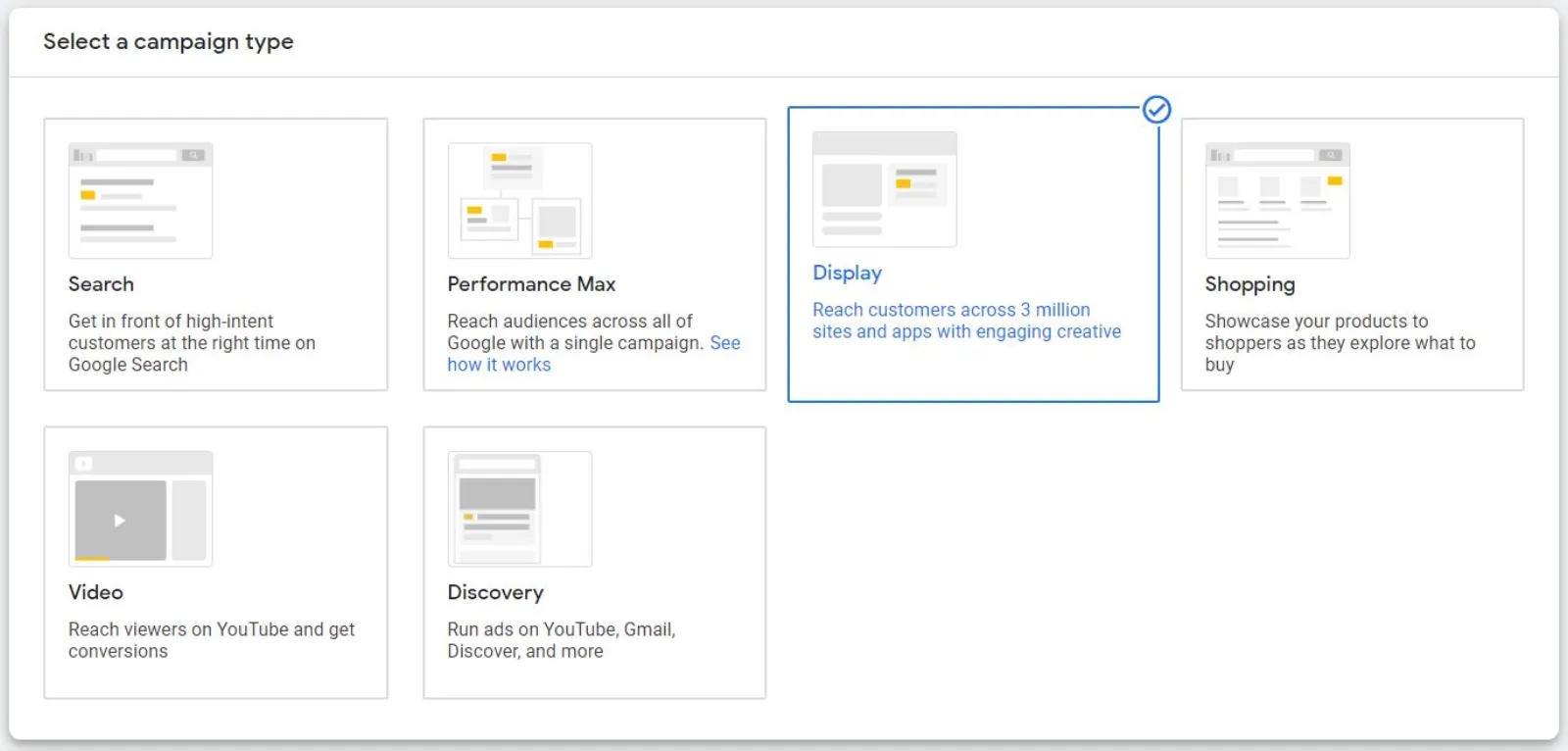Click the blue selected checkmark on Display
This screenshot has width=1568, height=751.
pyautogui.click(x=1157, y=110)
